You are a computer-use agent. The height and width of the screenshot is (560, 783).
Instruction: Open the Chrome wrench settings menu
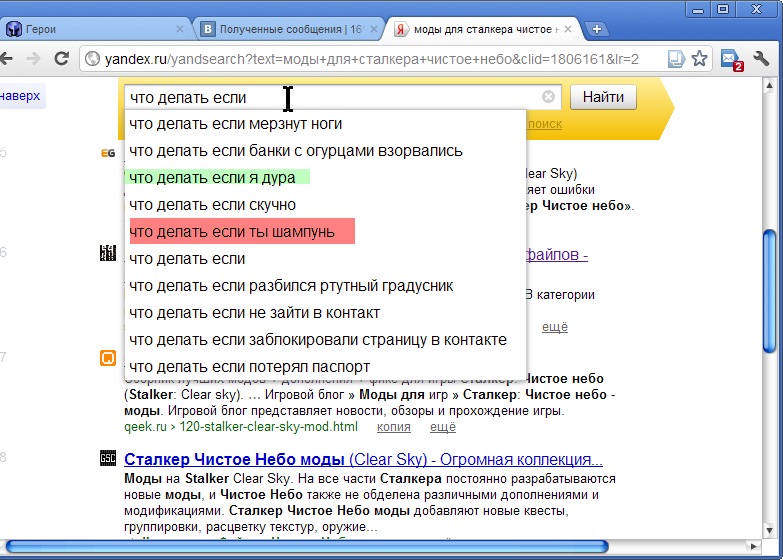[761, 59]
